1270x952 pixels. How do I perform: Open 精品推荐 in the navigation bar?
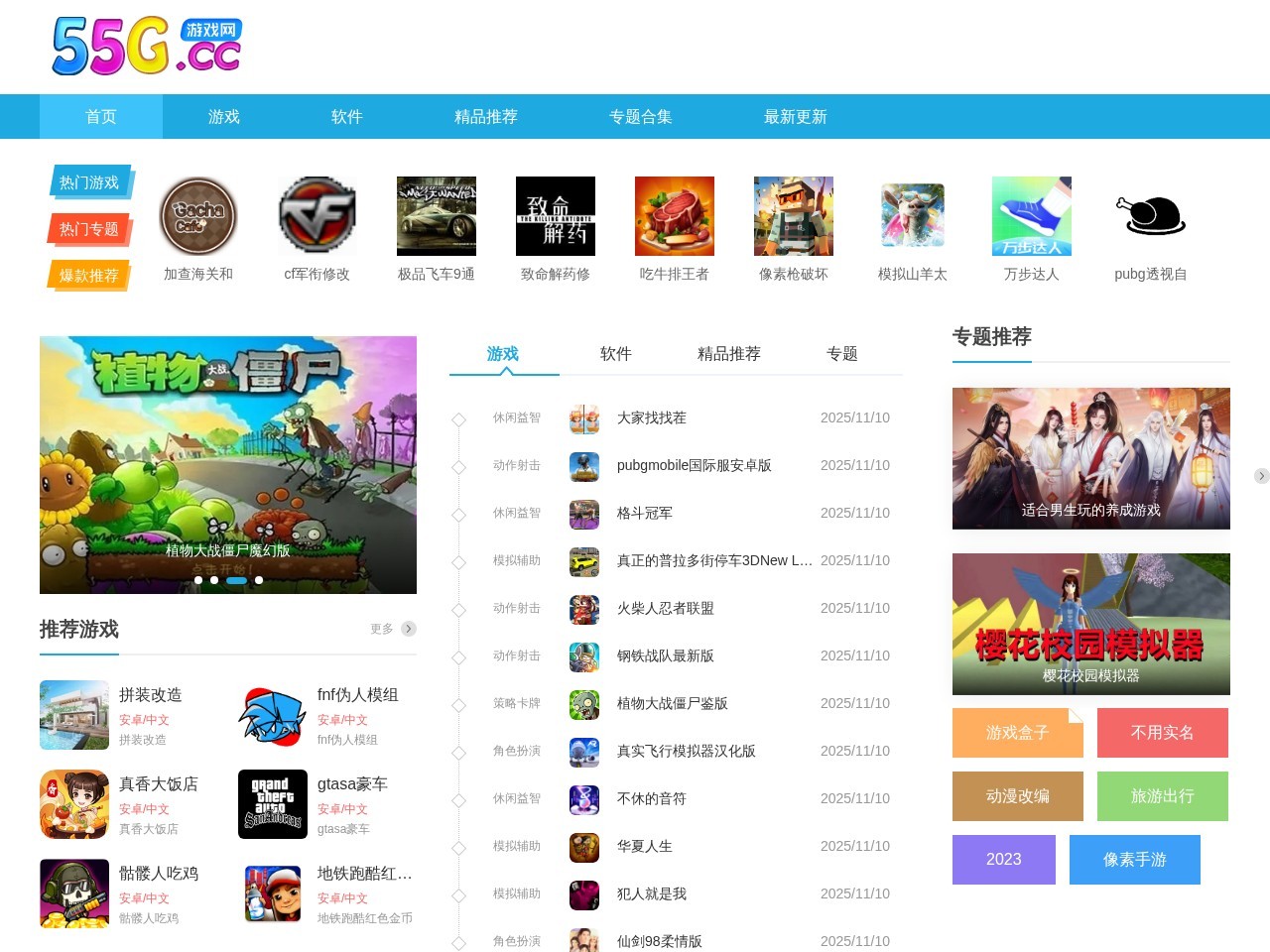click(486, 117)
